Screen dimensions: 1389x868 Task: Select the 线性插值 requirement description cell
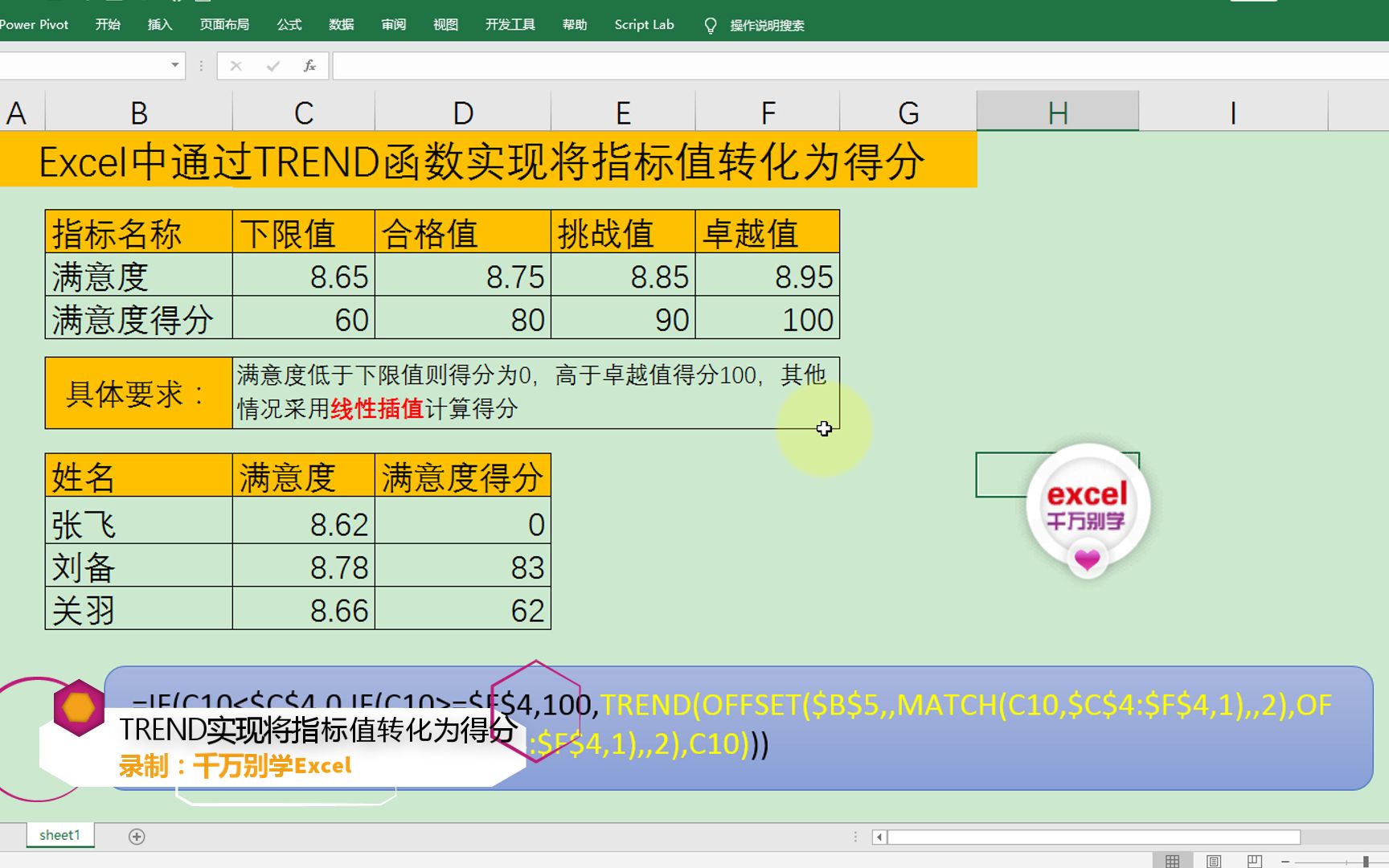tap(536, 393)
